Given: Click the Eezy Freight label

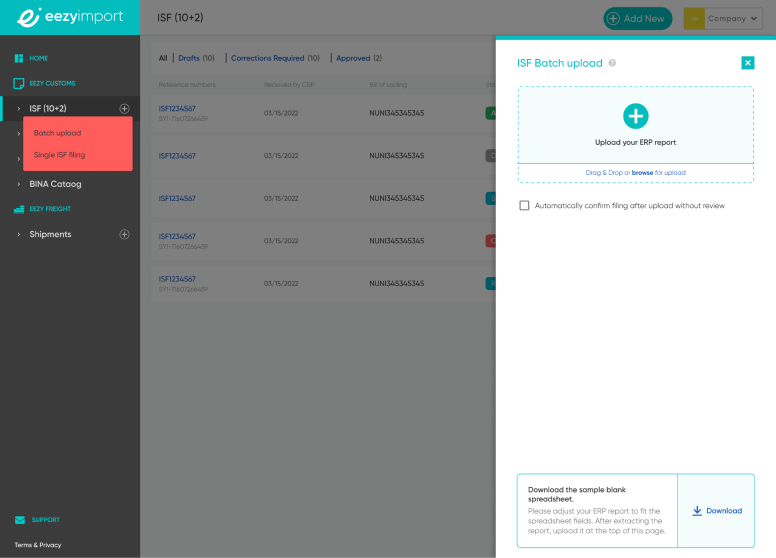Looking at the screenshot, I should [x=50, y=209].
